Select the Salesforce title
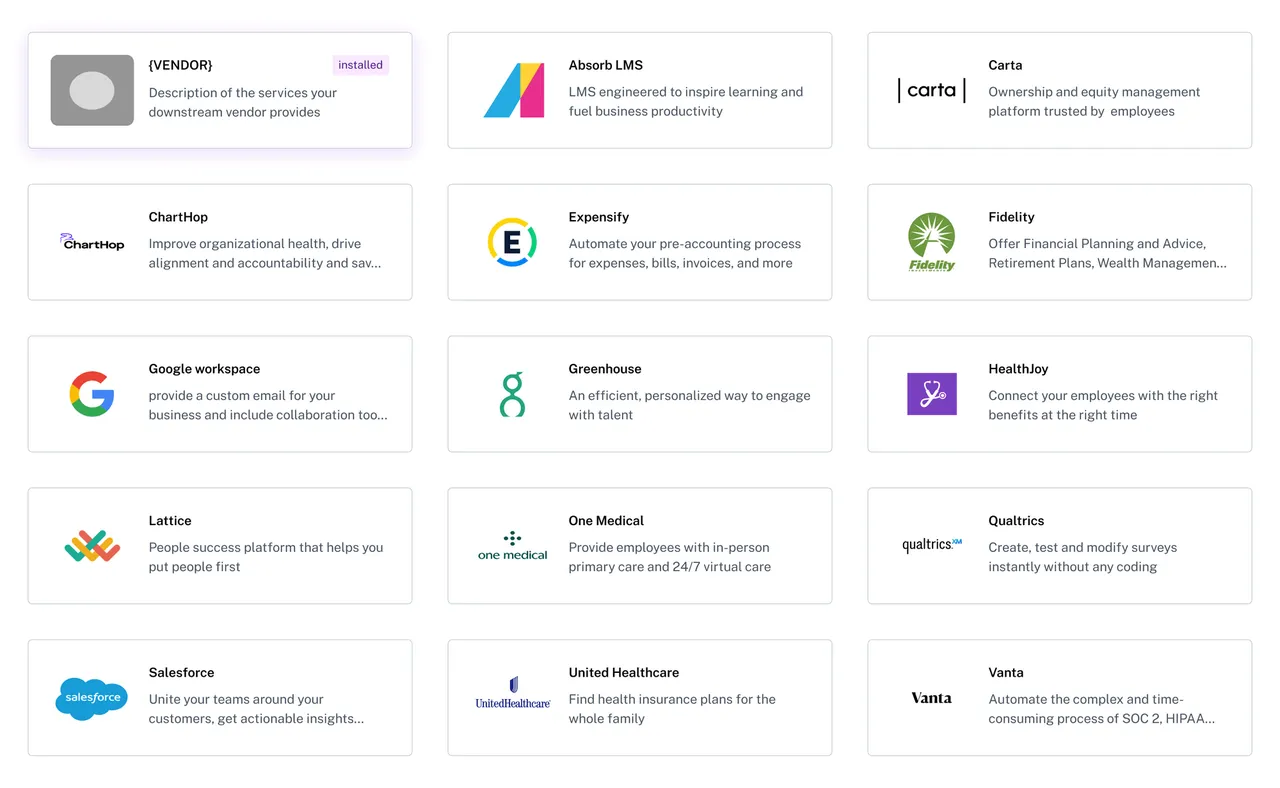The height and width of the screenshot is (788, 1280). pyautogui.click(x=181, y=673)
